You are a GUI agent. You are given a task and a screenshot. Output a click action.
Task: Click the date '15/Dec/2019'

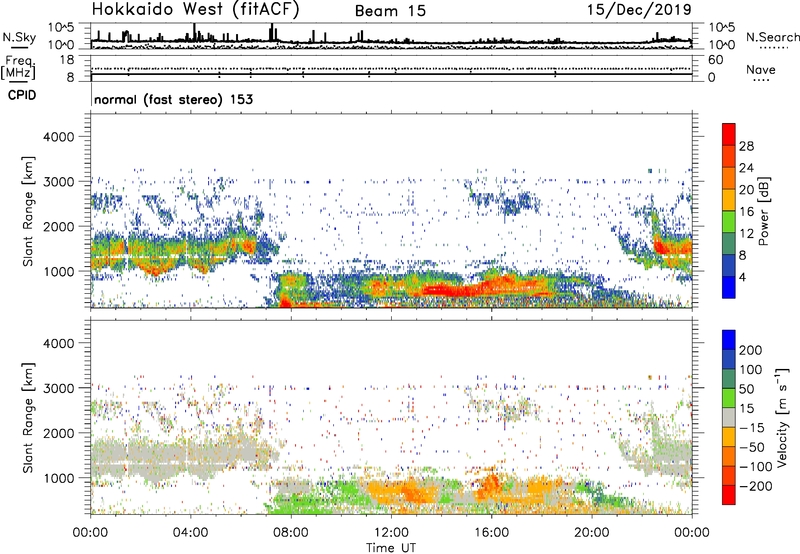tap(639, 10)
